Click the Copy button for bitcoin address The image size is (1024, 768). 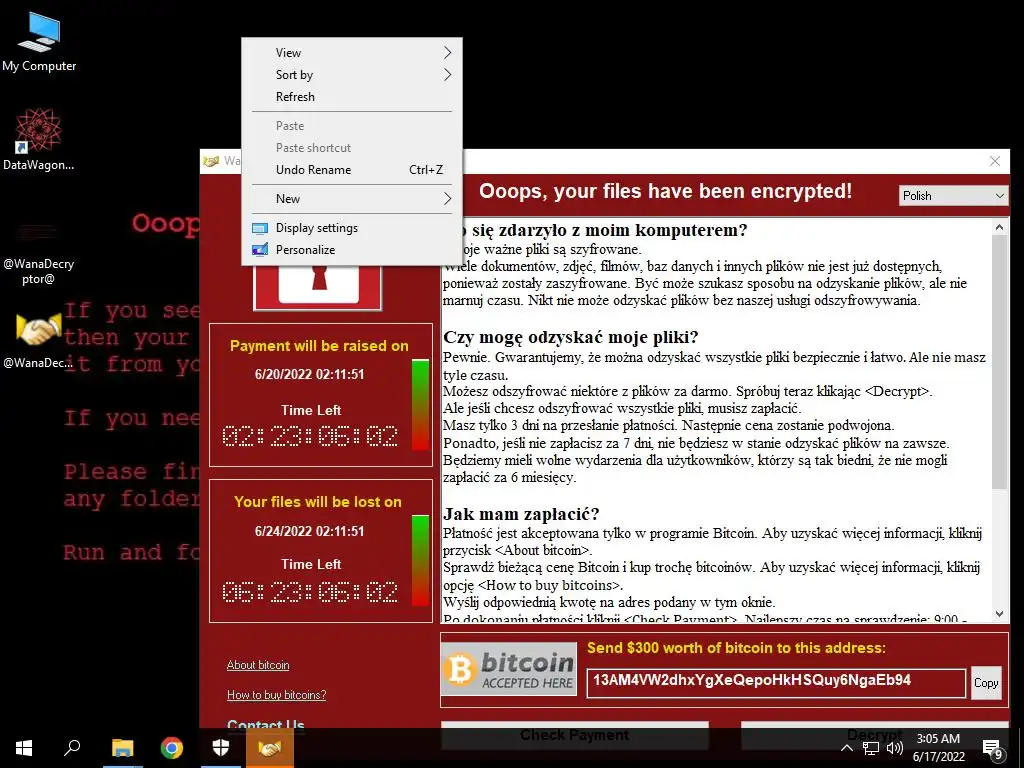click(x=985, y=682)
